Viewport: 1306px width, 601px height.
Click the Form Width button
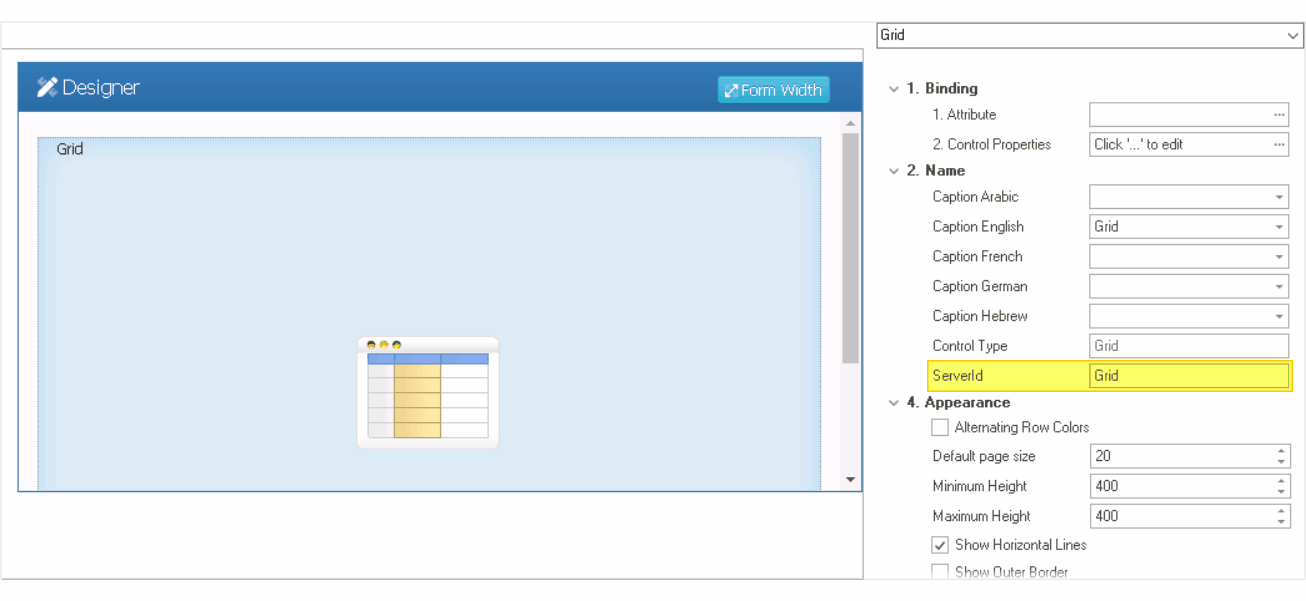coord(773,90)
